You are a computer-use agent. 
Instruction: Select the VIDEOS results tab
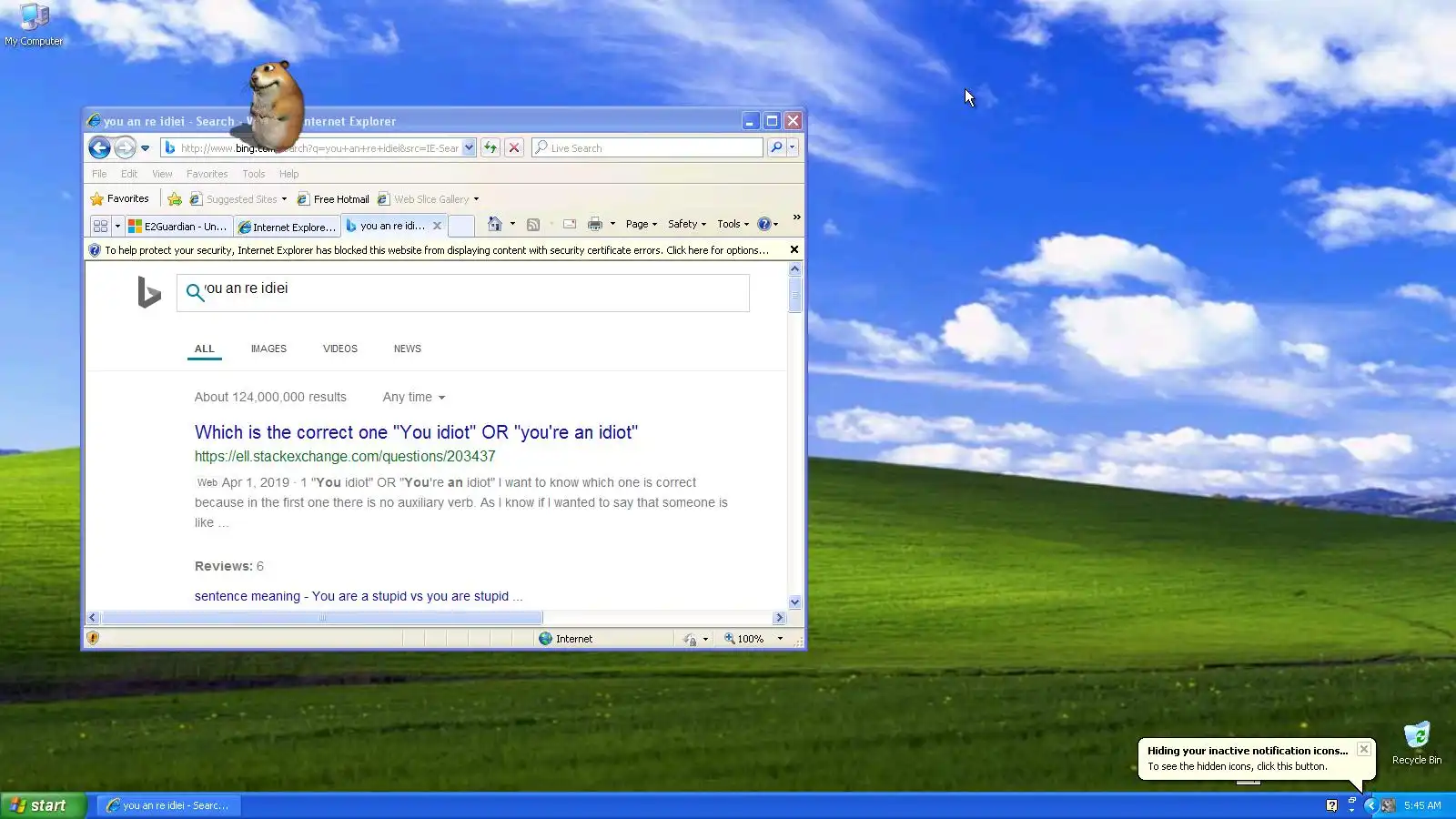(x=340, y=349)
